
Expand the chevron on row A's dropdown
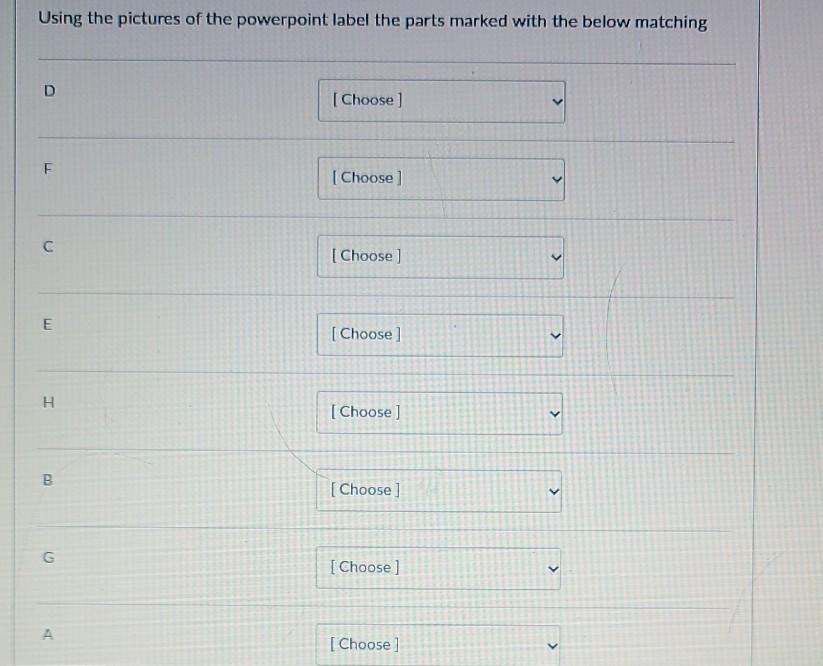550,644
